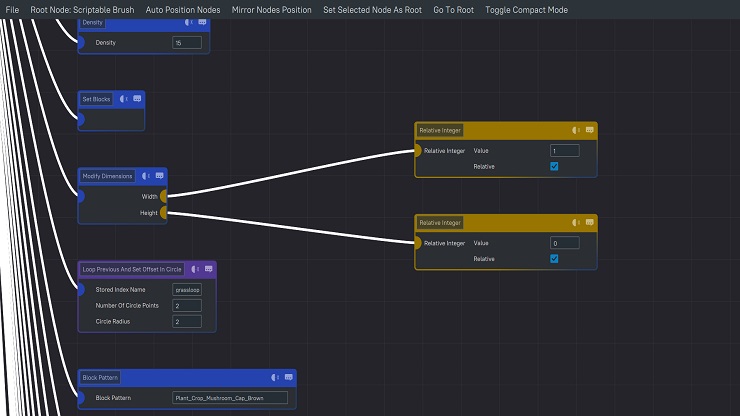Uncheck Relative on the bottom Relative Integer node
The width and height of the screenshot is (740, 416).
[x=554, y=259]
